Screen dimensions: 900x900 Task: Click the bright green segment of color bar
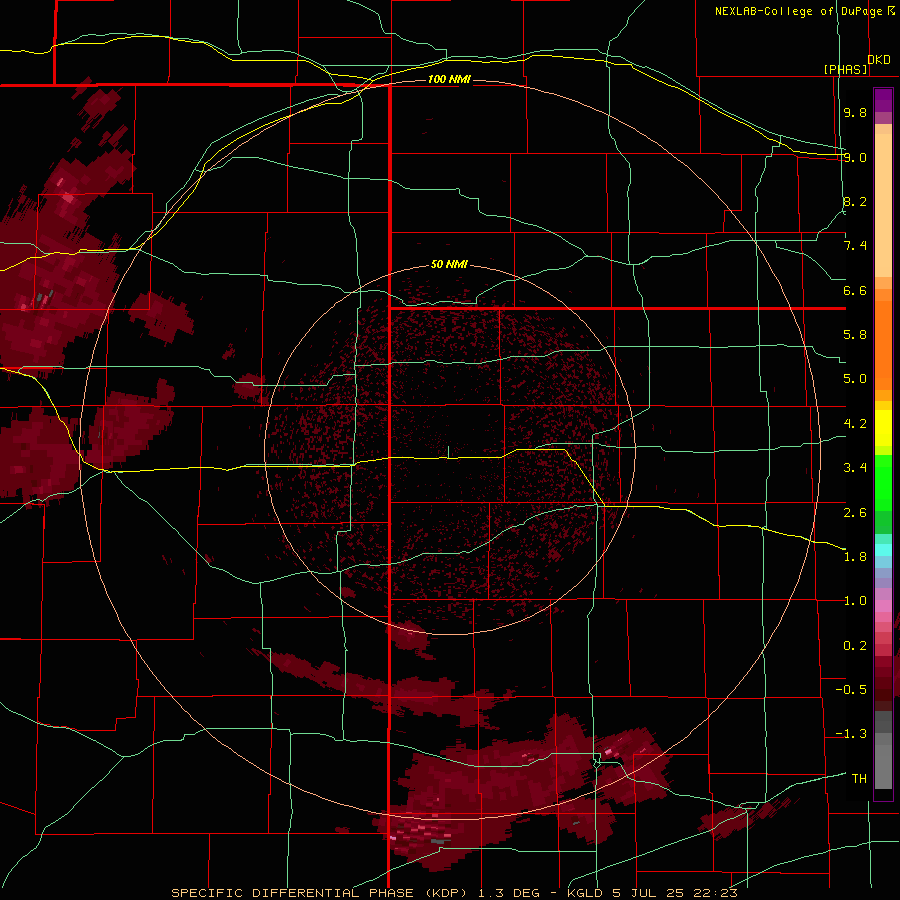883,483
